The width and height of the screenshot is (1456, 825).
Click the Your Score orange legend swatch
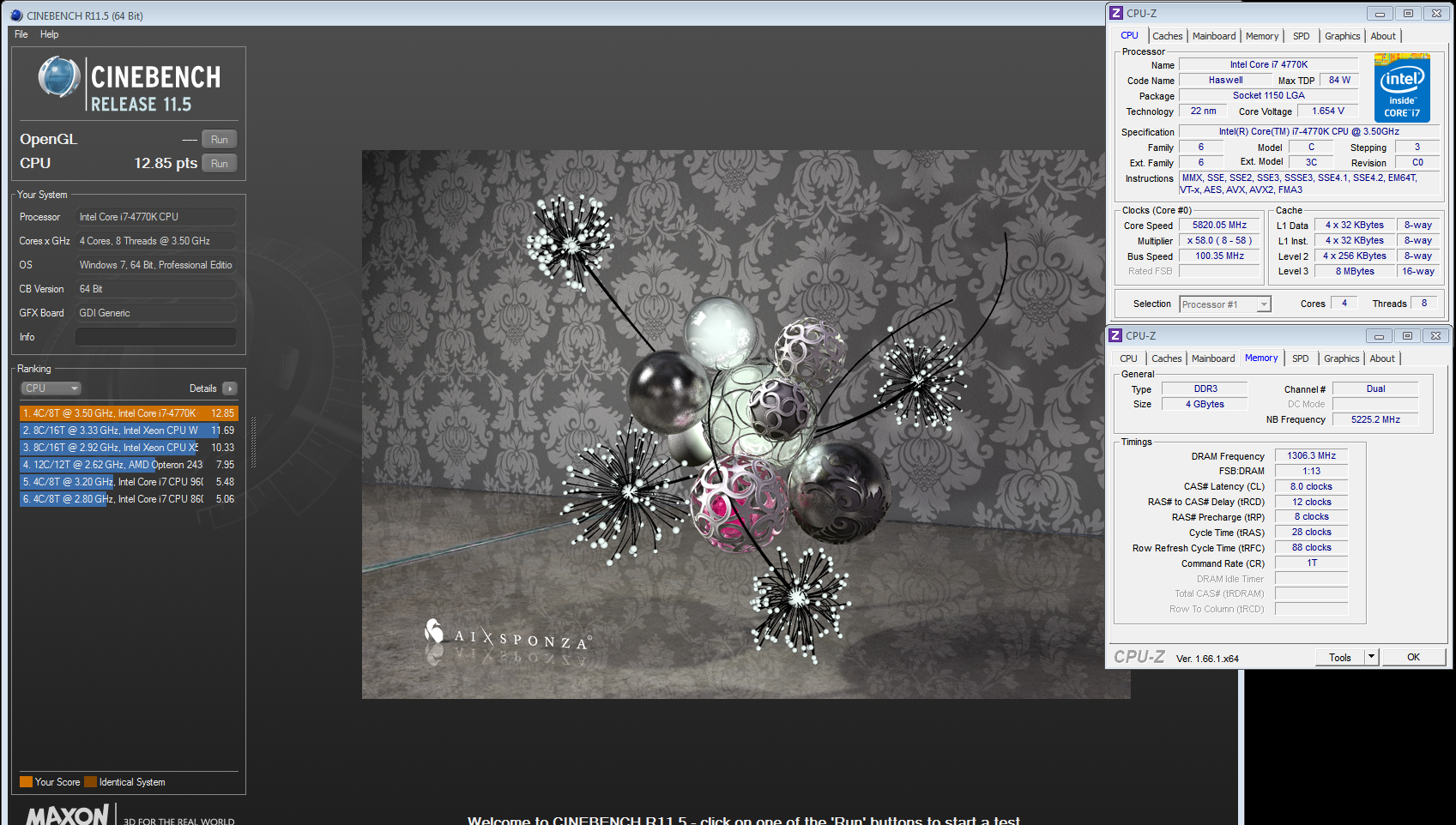click(26, 781)
